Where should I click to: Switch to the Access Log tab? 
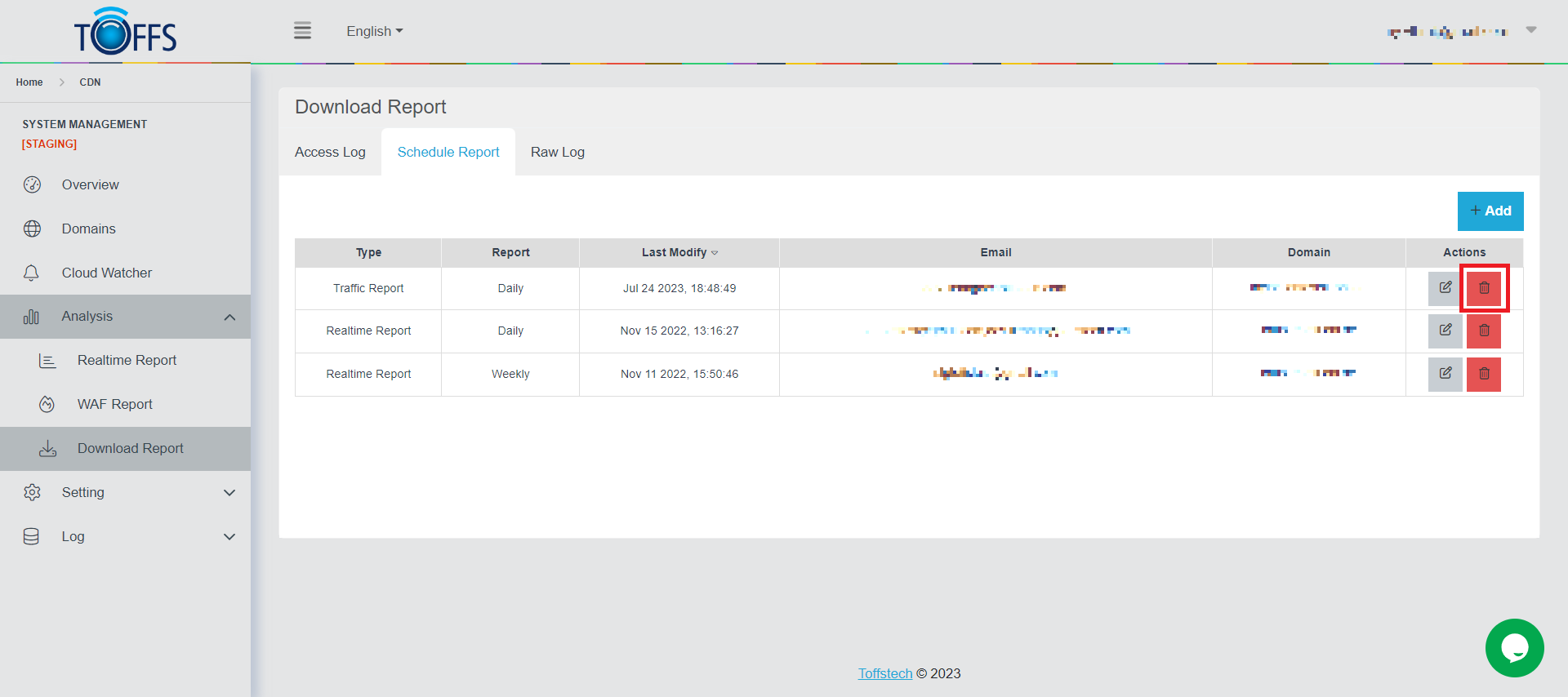[x=330, y=152]
